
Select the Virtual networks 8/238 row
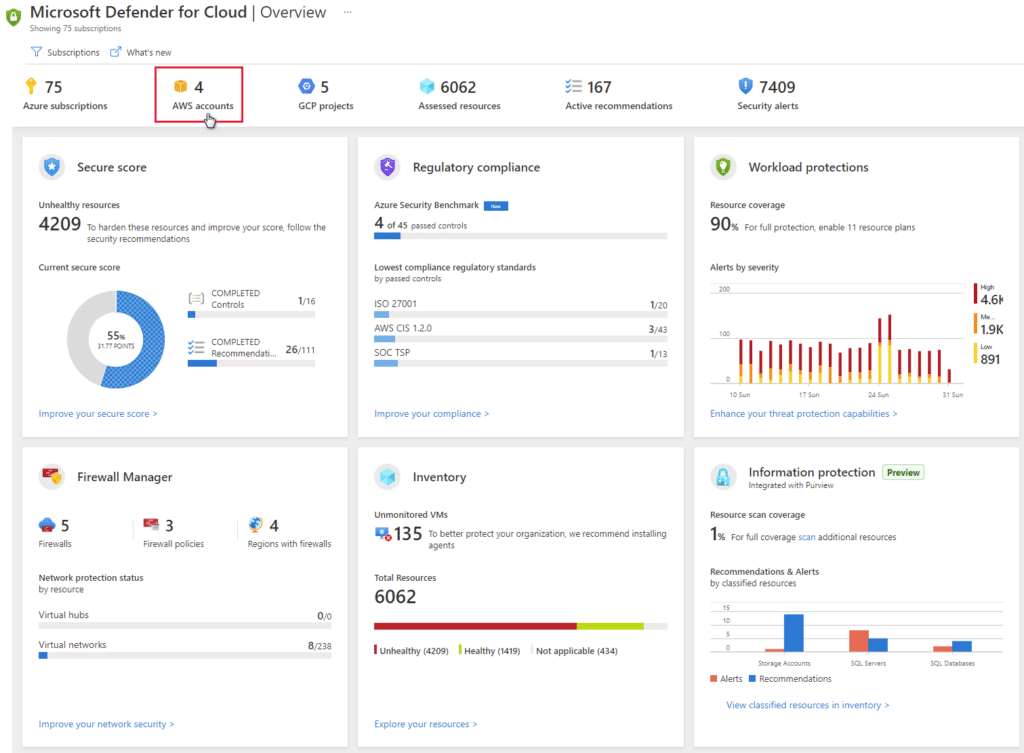185,649
